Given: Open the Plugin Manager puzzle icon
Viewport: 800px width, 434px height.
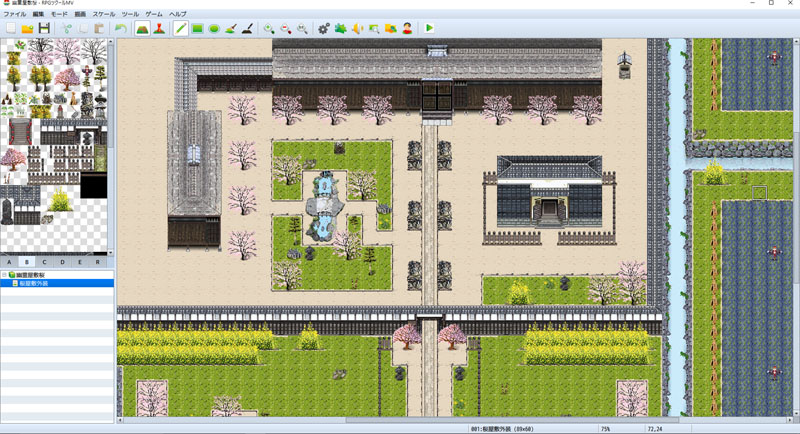Looking at the screenshot, I should coord(341,29).
